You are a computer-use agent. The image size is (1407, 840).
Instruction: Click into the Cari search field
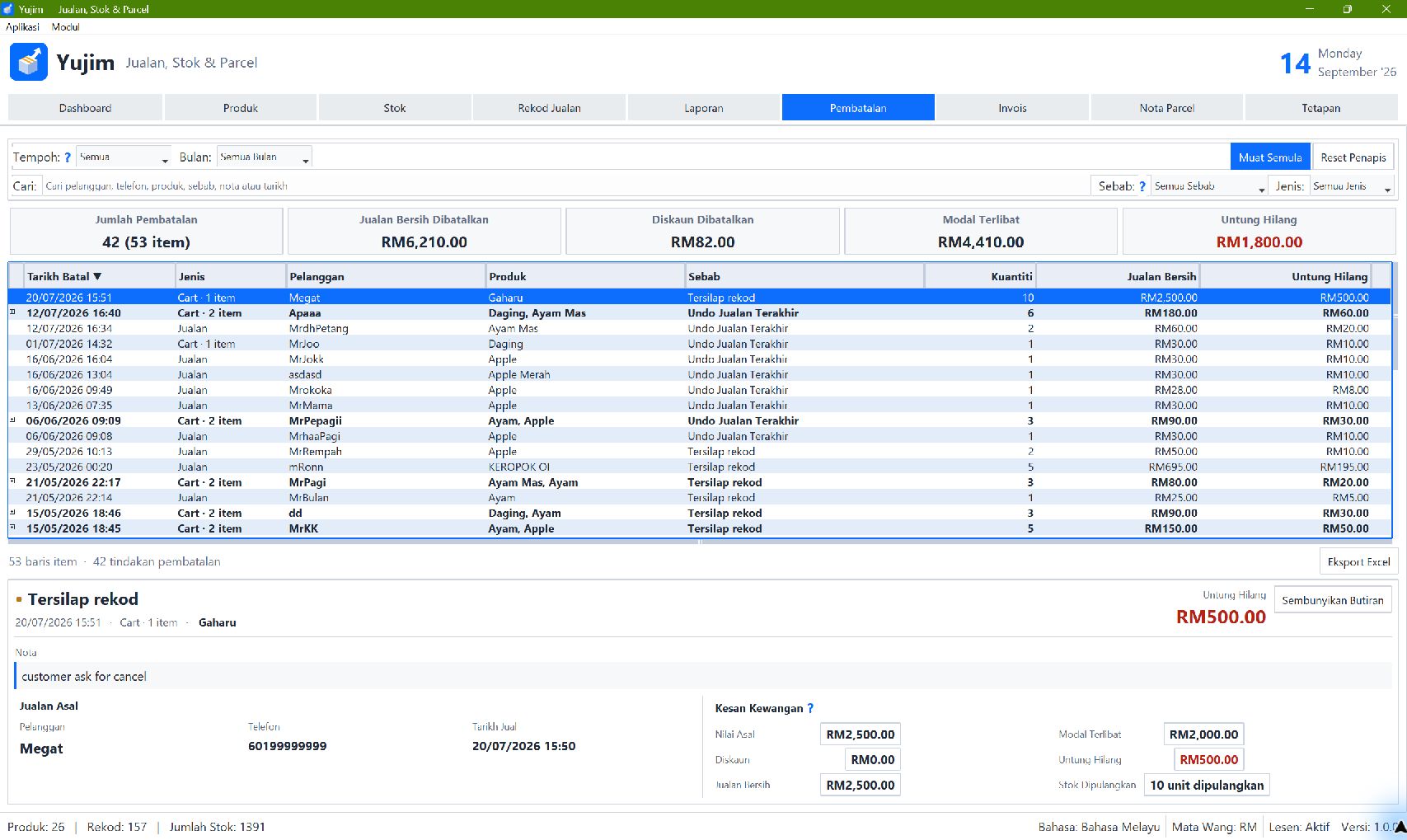565,186
